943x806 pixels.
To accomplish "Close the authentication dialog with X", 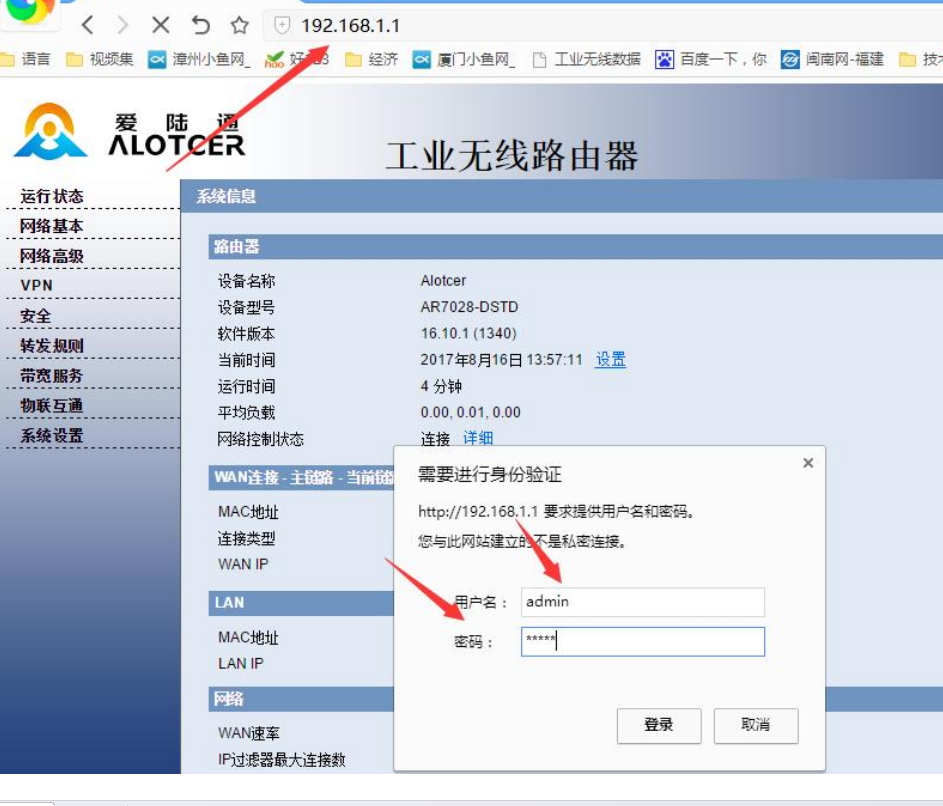I will (x=808, y=463).
